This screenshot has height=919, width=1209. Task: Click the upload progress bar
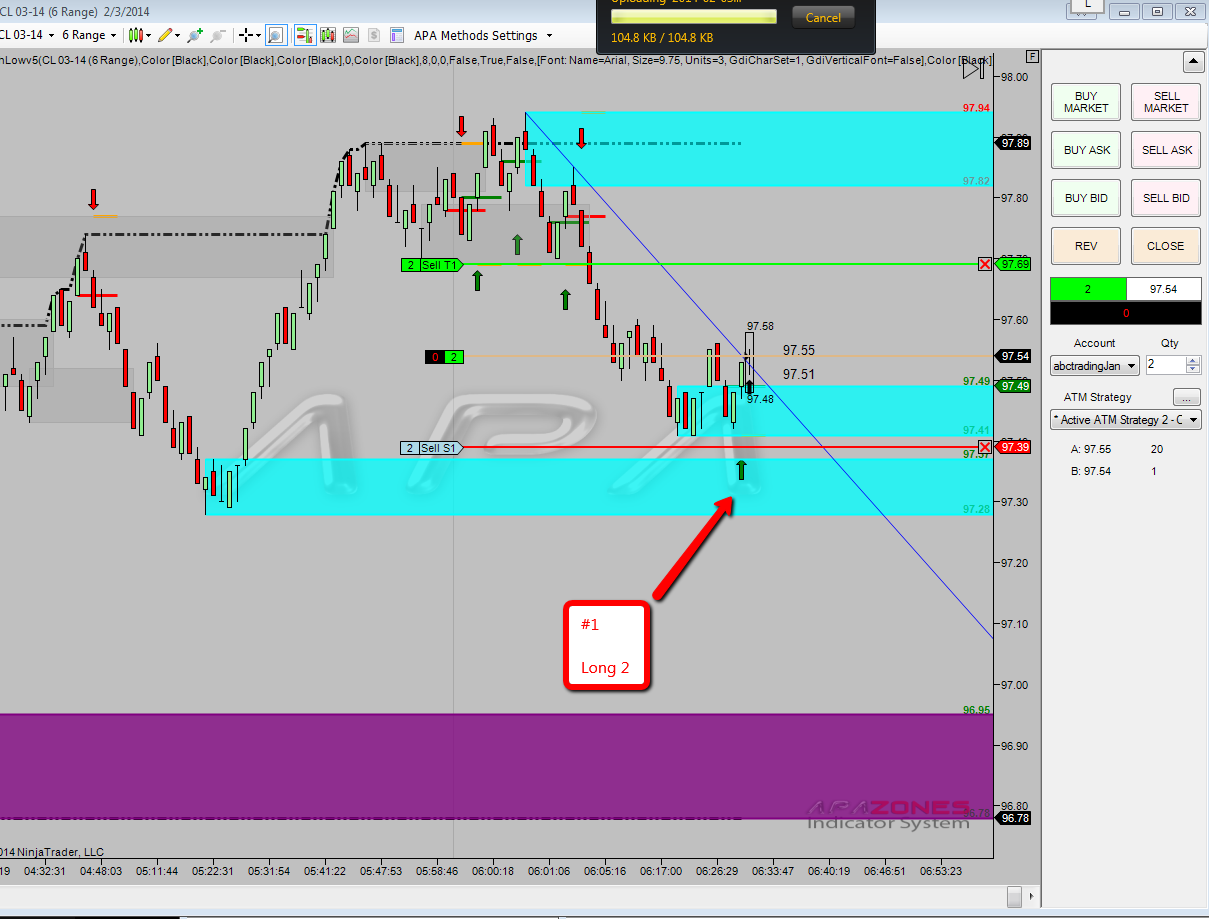tap(694, 17)
